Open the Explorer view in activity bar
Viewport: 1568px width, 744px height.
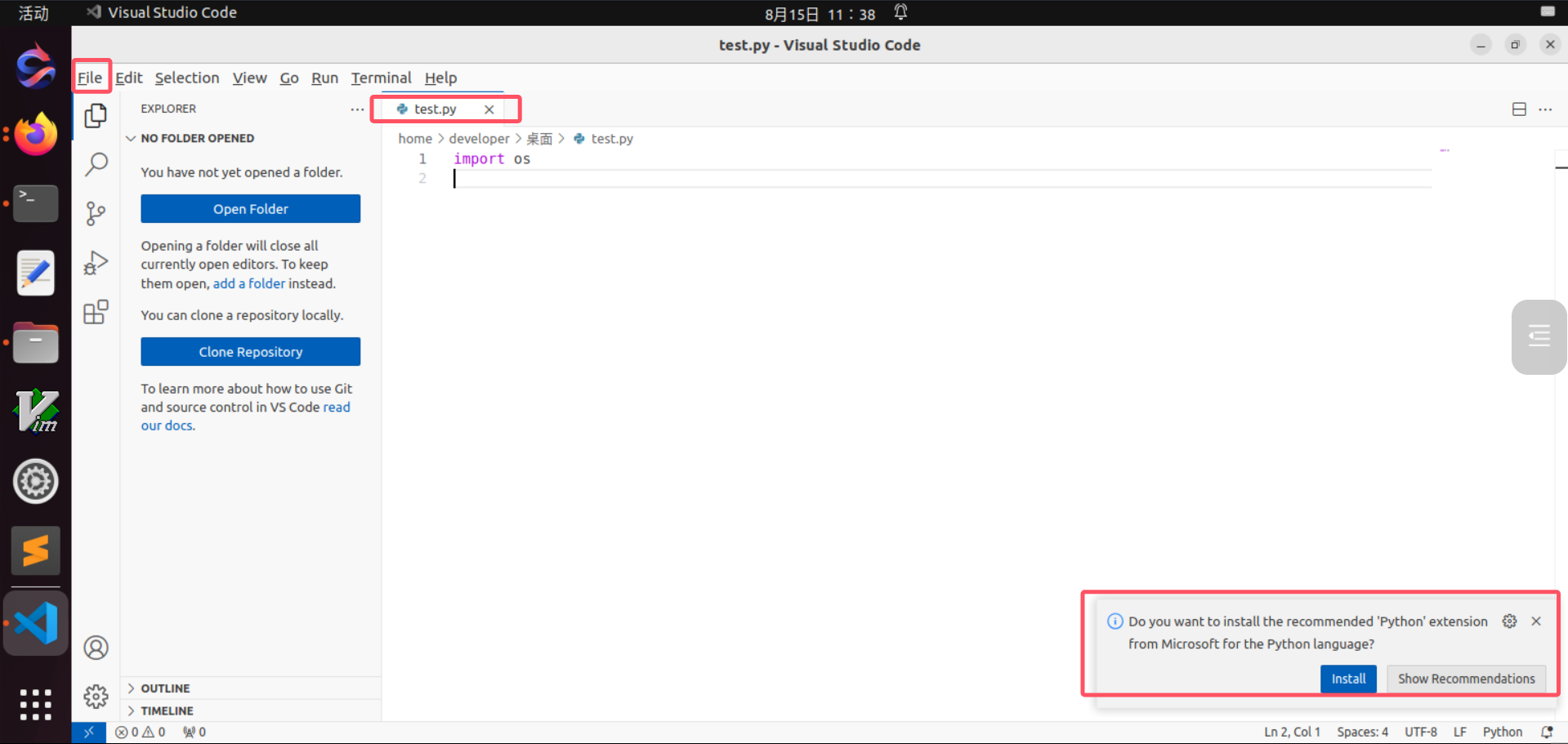pyautogui.click(x=96, y=115)
